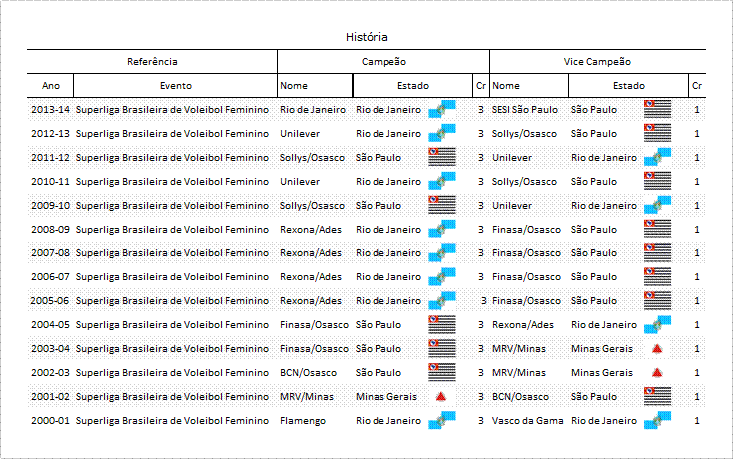Click São Paulo flag for champion Sollys/Osasco 2009-10
The width and height of the screenshot is (734, 459).
coord(442,205)
